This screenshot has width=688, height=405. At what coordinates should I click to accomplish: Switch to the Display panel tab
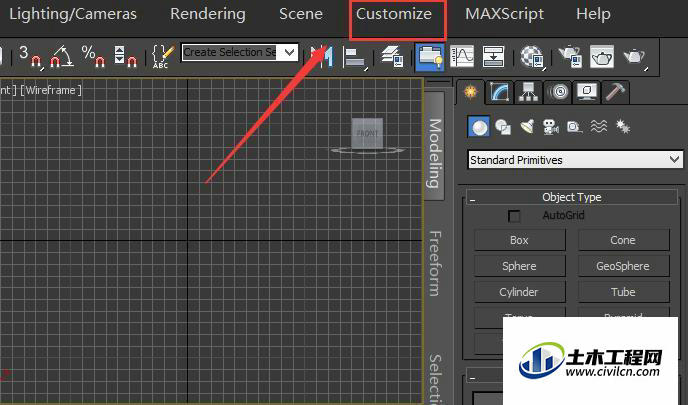[587, 92]
